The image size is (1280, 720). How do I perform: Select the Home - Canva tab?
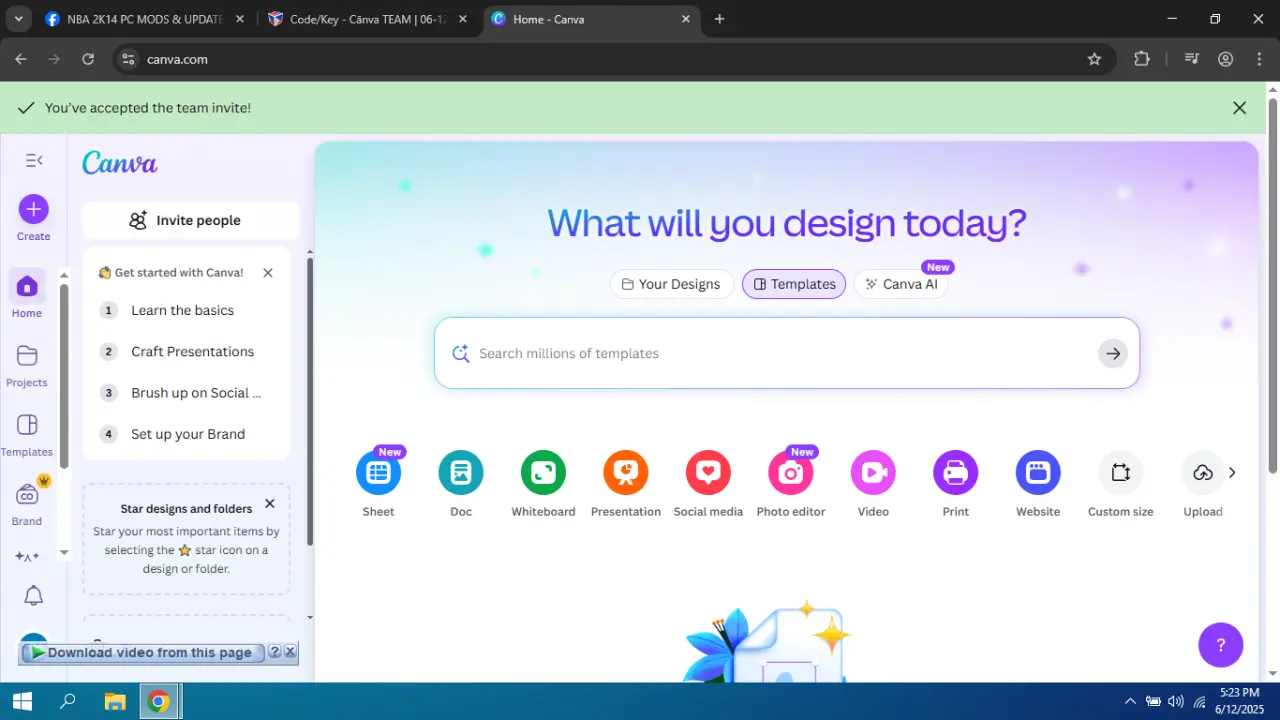592,19
